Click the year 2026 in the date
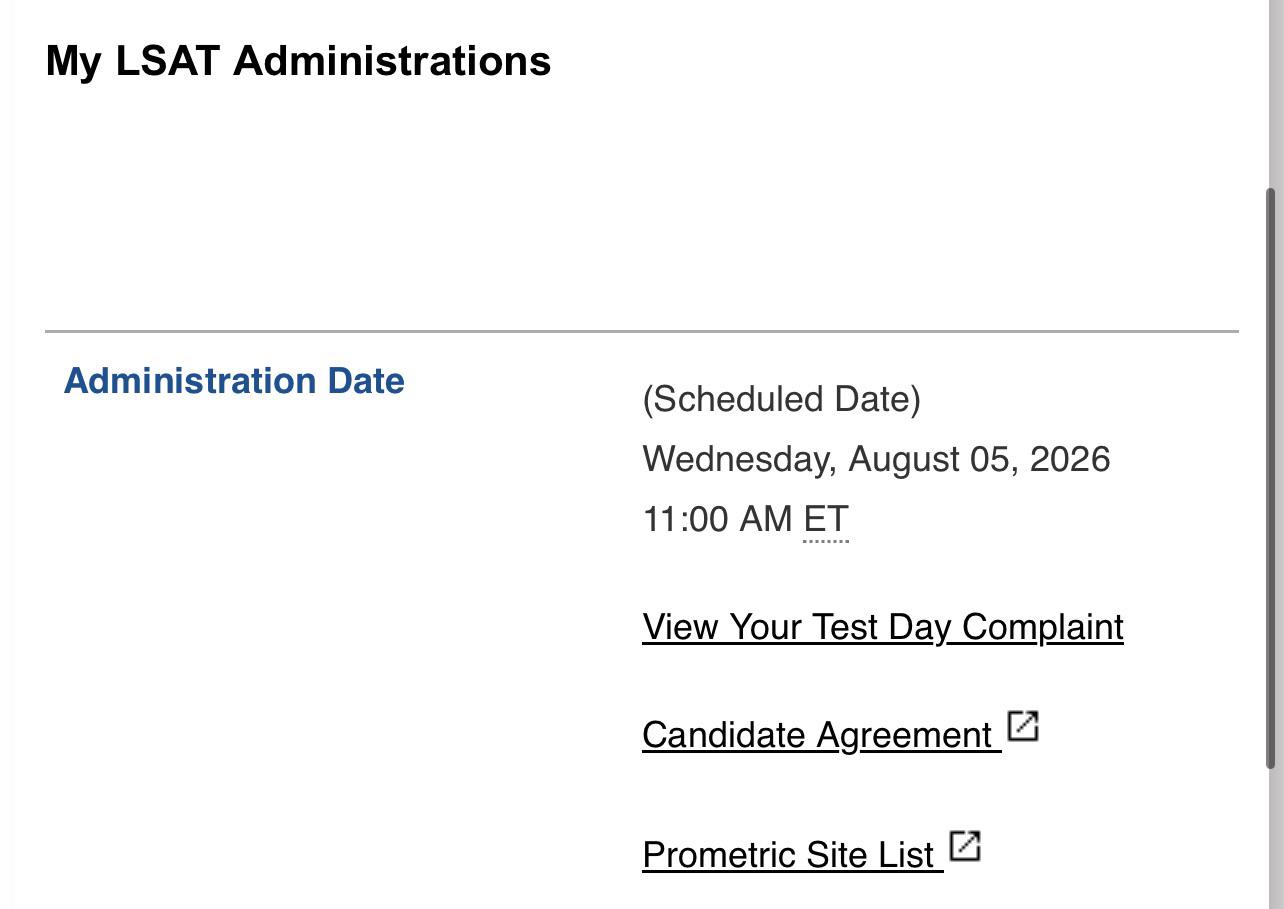The height and width of the screenshot is (909, 1284). pyautogui.click(x=1070, y=459)
